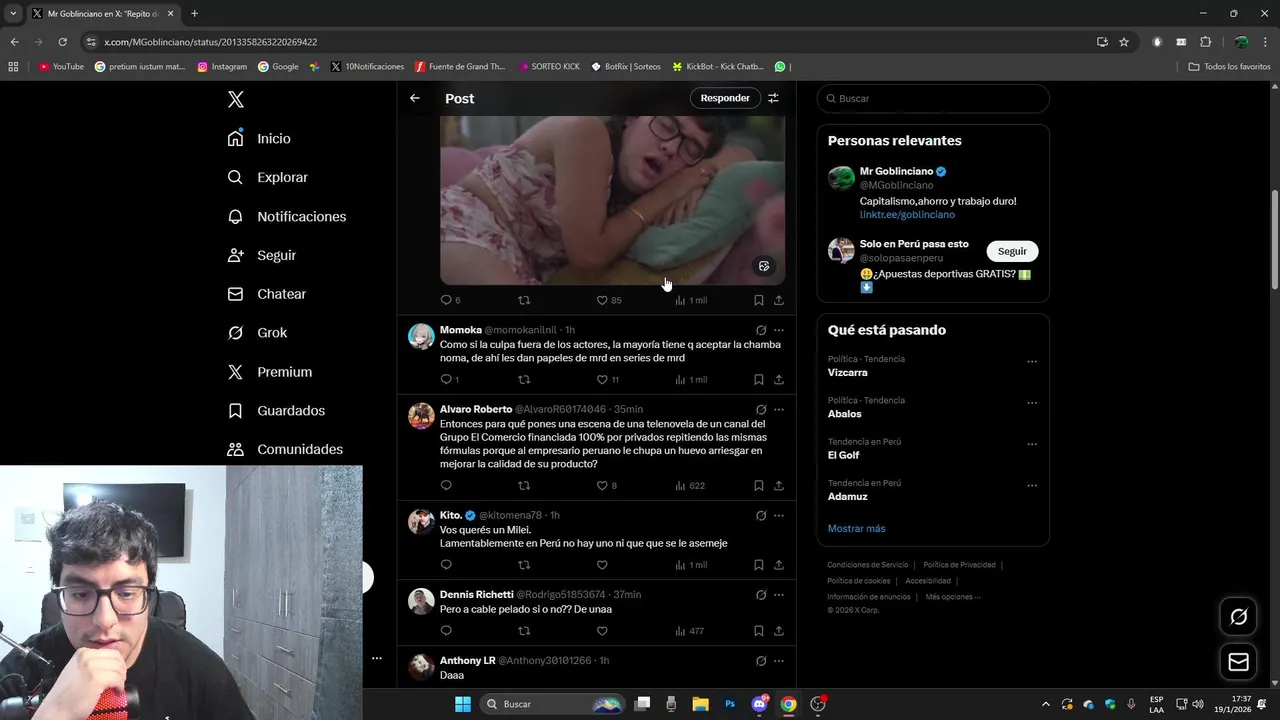Viewport: 1280px width, 720px height.
Task: Click the X logo in sidebar
Action: [x=236, y=99]
